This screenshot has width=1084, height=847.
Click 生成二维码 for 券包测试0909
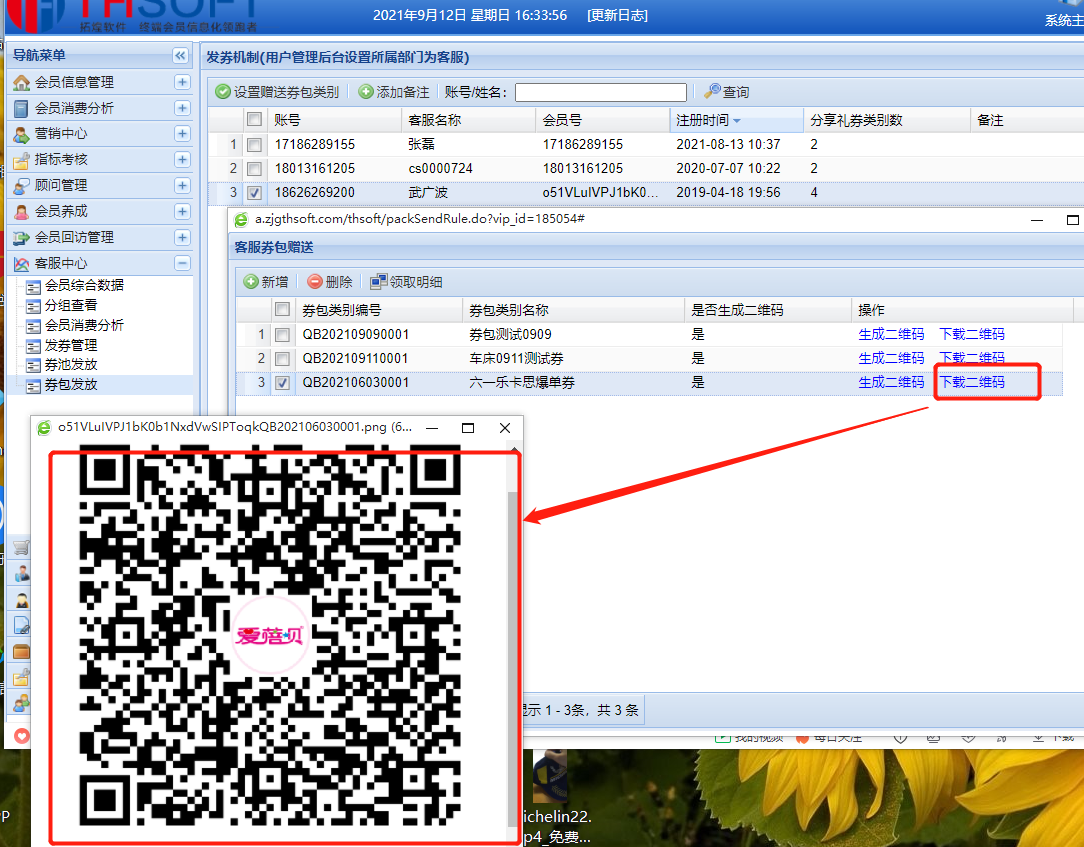pyautogui.click(x=891, y=335)
